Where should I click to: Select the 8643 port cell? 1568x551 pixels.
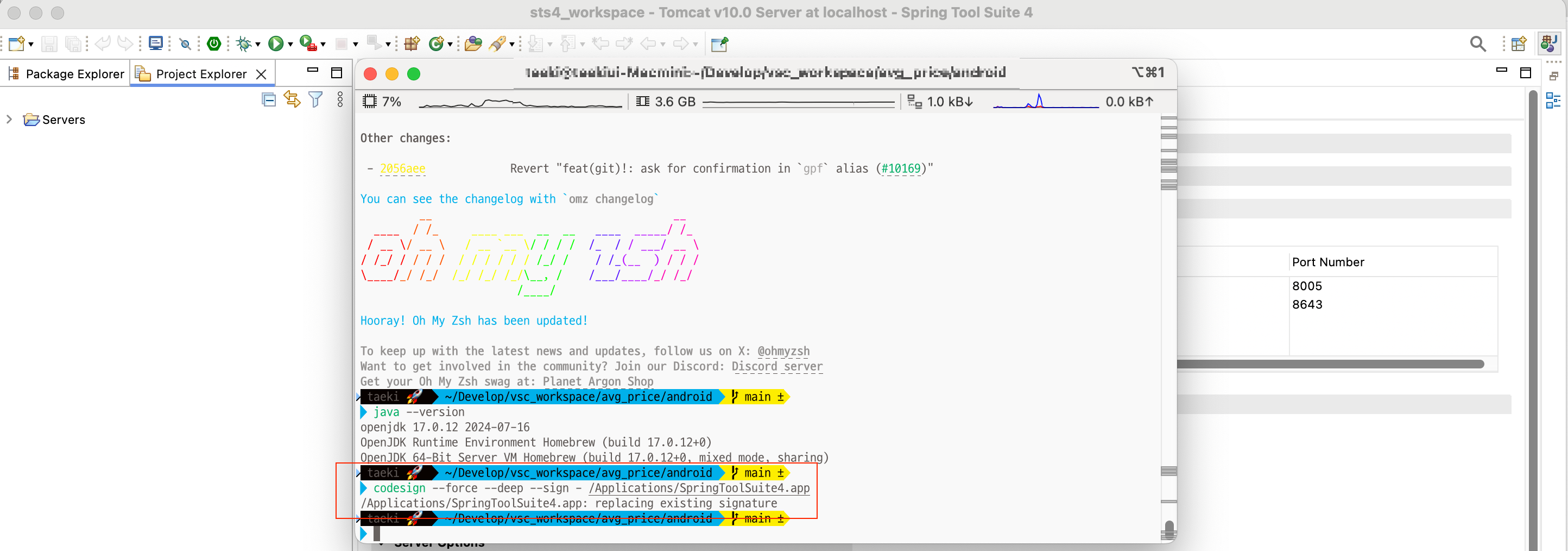[1307, 304]
